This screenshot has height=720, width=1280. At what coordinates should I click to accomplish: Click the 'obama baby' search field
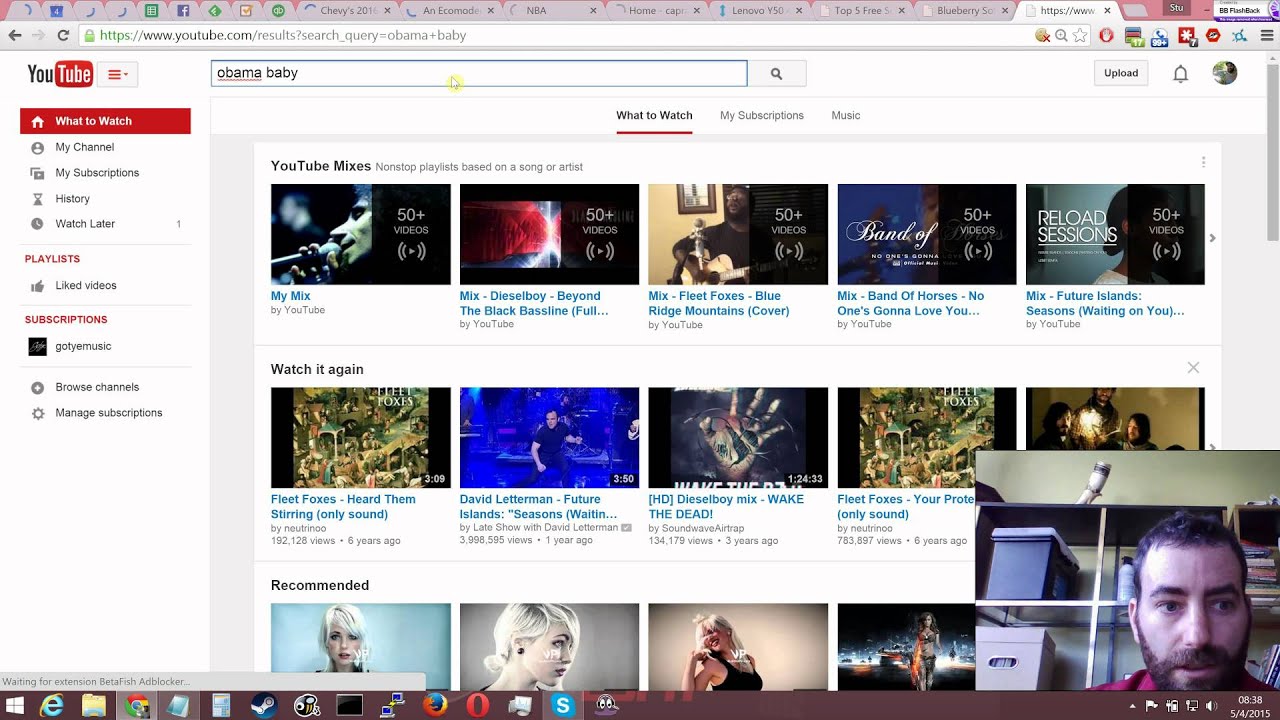pos(479,73)
